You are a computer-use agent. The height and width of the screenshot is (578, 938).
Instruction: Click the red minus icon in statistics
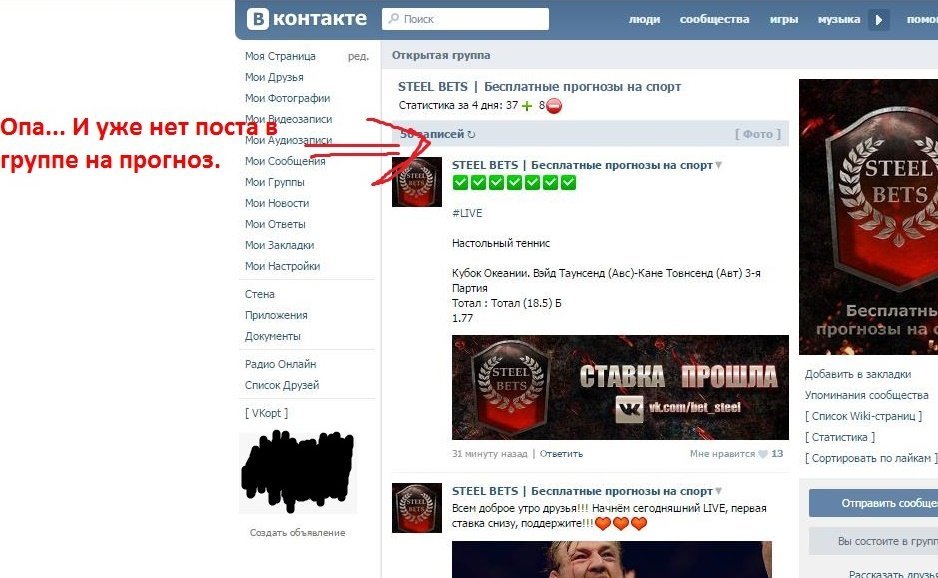(x=554, y=106)
